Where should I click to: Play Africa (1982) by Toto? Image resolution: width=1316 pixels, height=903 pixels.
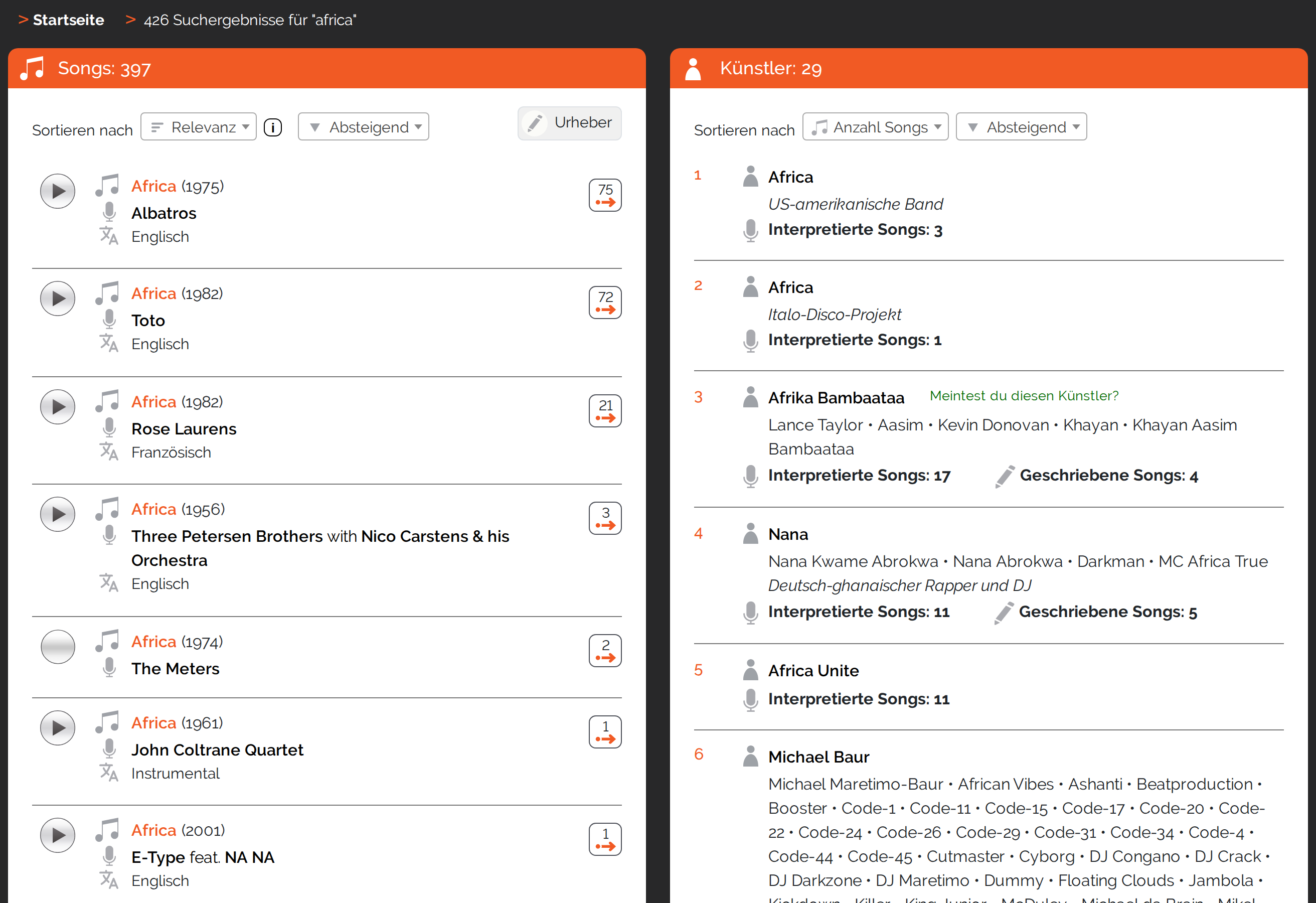tap(58, 298)
